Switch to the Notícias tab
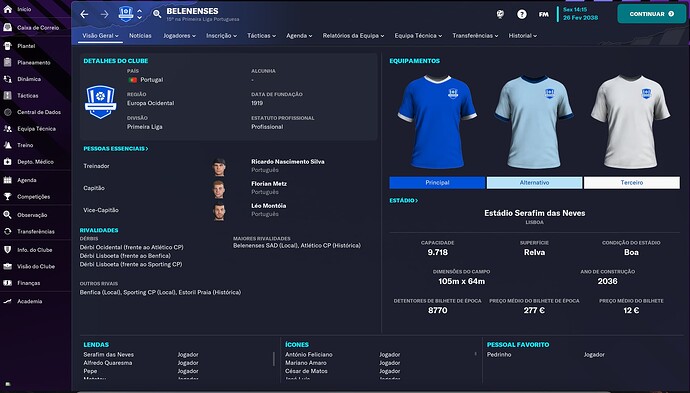 tap(140, 36)
